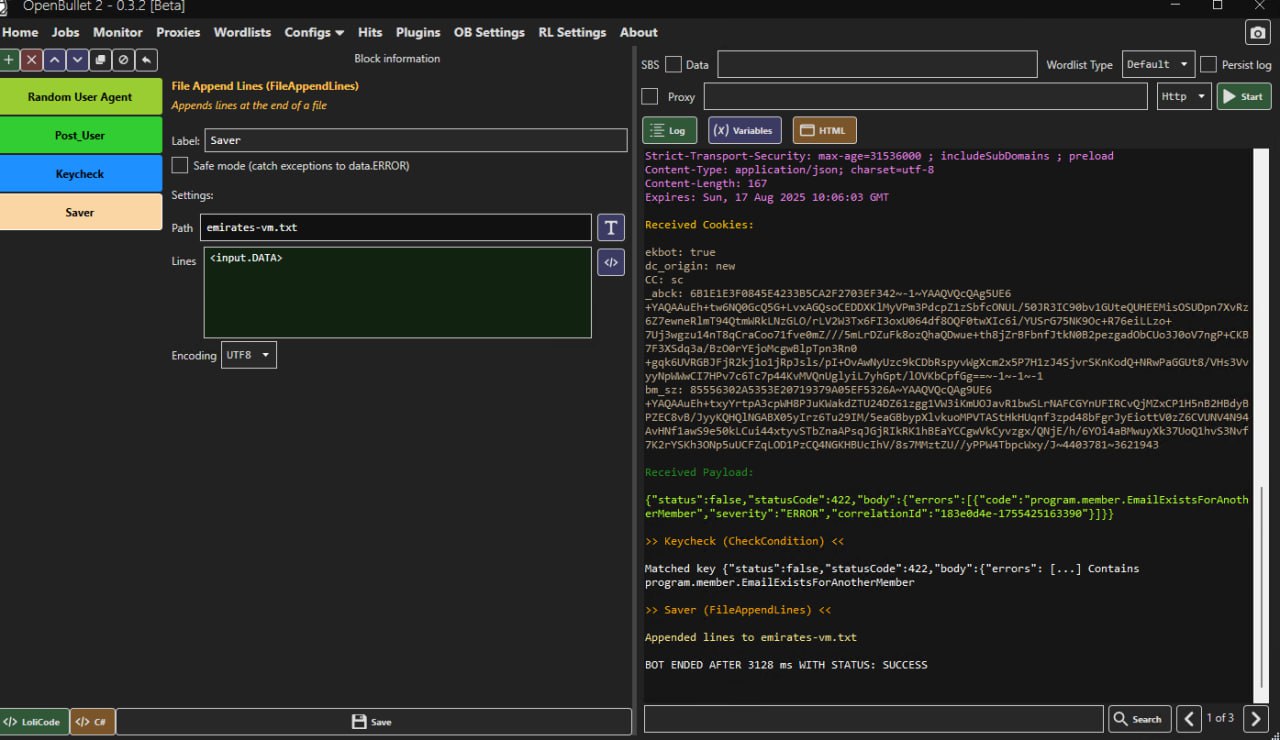Click the undo arrow icon in block toolbar

click(x=146, y=60)
